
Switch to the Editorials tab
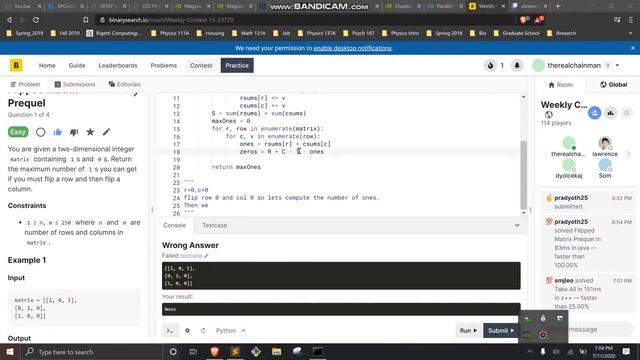tap(124, 84)
